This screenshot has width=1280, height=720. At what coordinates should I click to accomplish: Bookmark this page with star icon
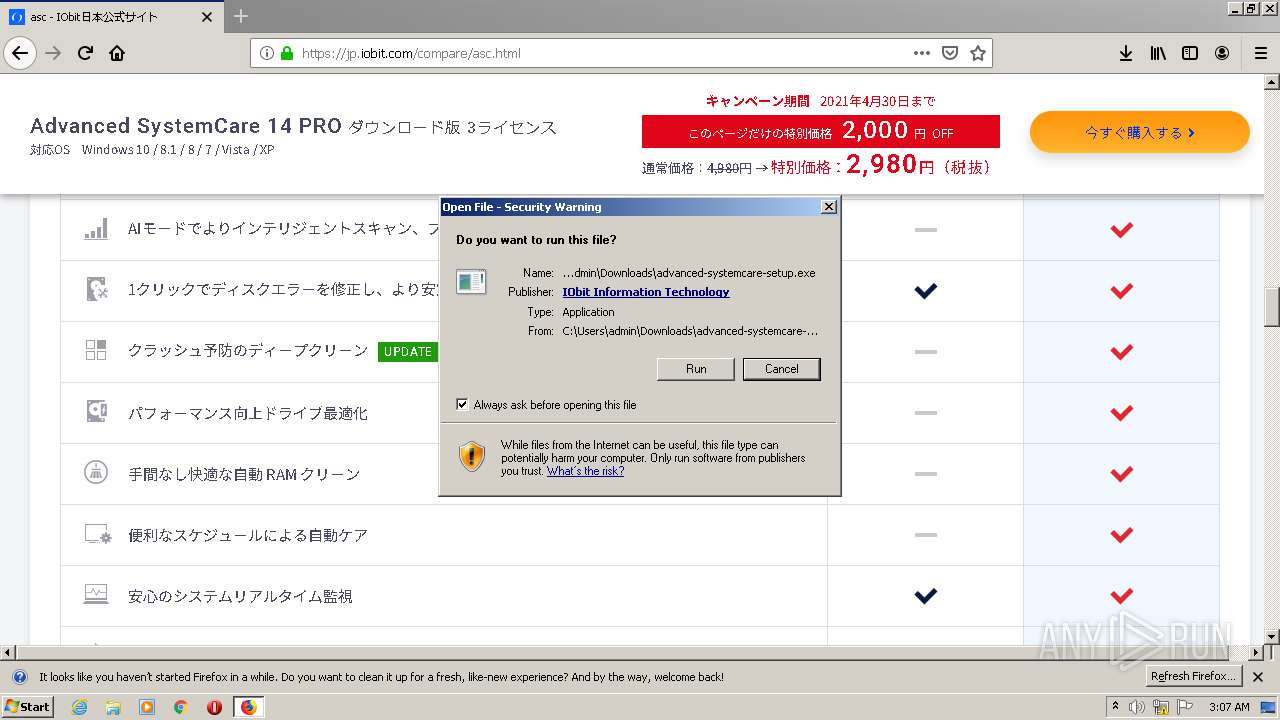coord(978,53)
